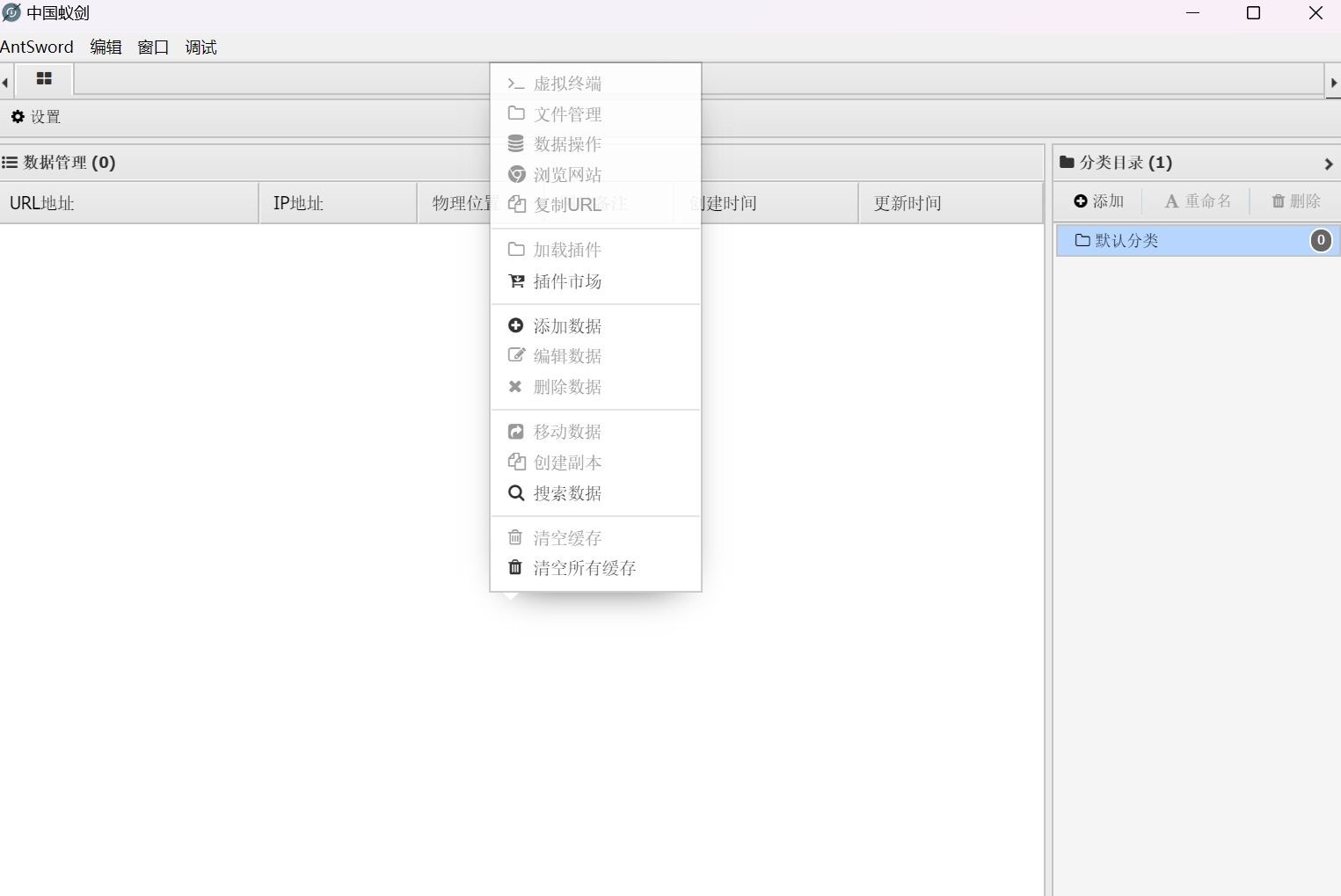Click the 删除 category button

(x=1296, y=201)
